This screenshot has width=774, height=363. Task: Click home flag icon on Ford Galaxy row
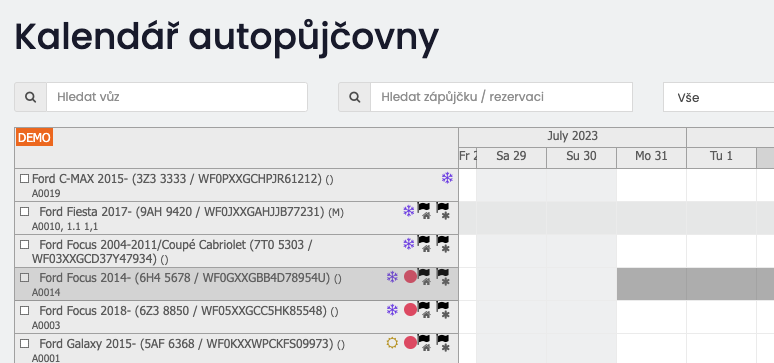[425, 343]
